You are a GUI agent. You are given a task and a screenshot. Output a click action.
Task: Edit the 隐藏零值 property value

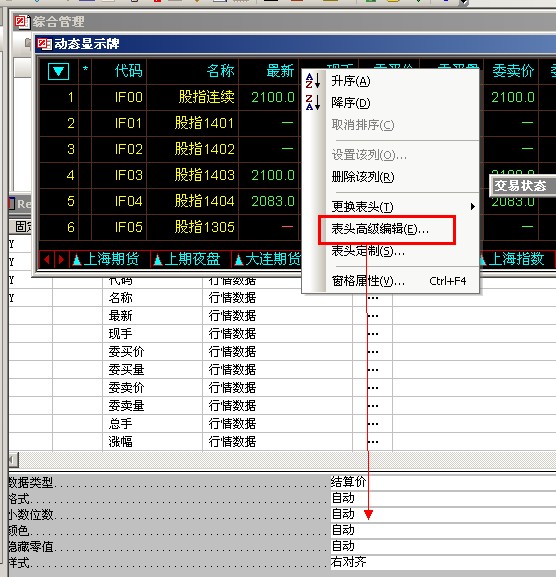click(443, 546)
